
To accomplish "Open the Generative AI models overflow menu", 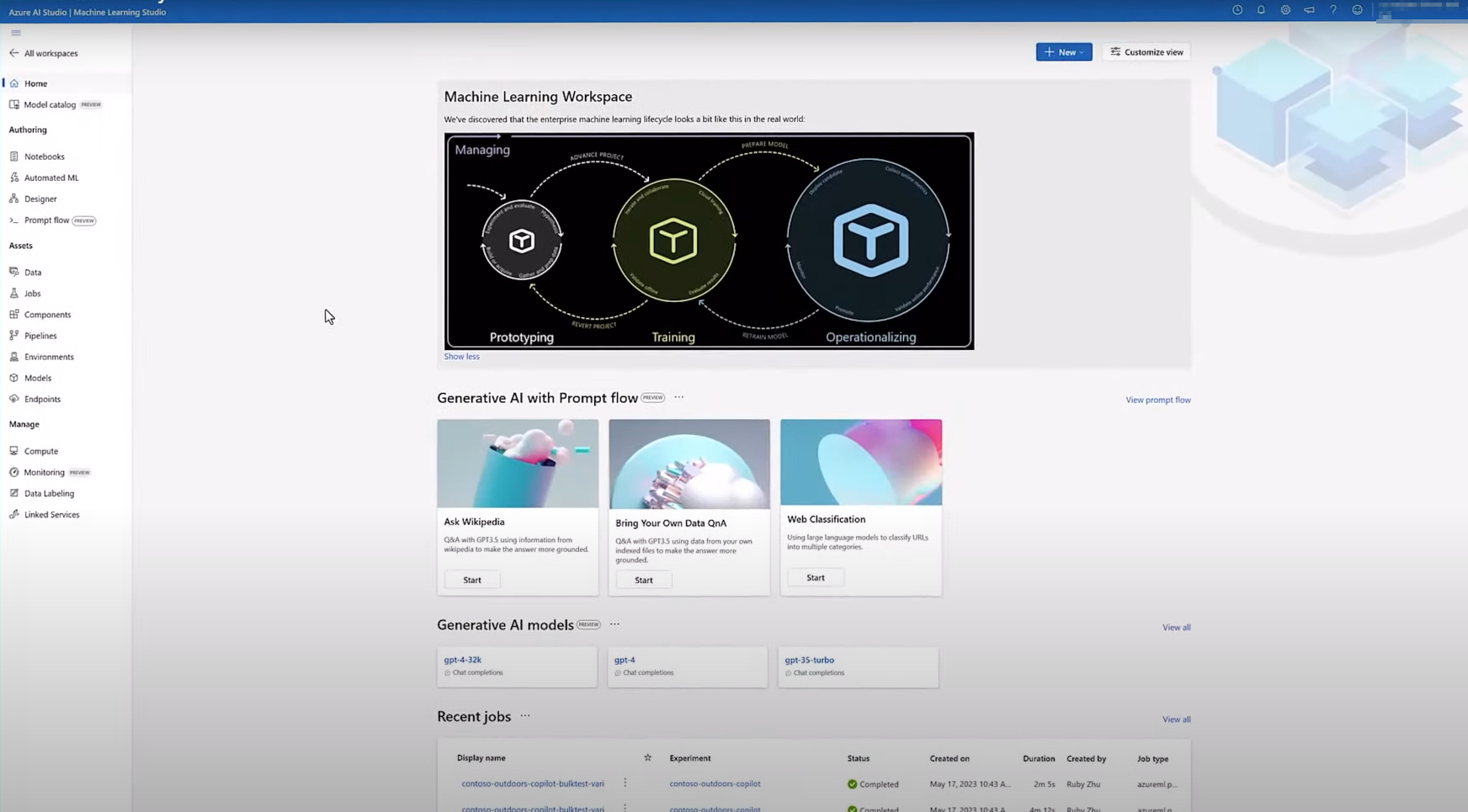I will coord(614,624).
